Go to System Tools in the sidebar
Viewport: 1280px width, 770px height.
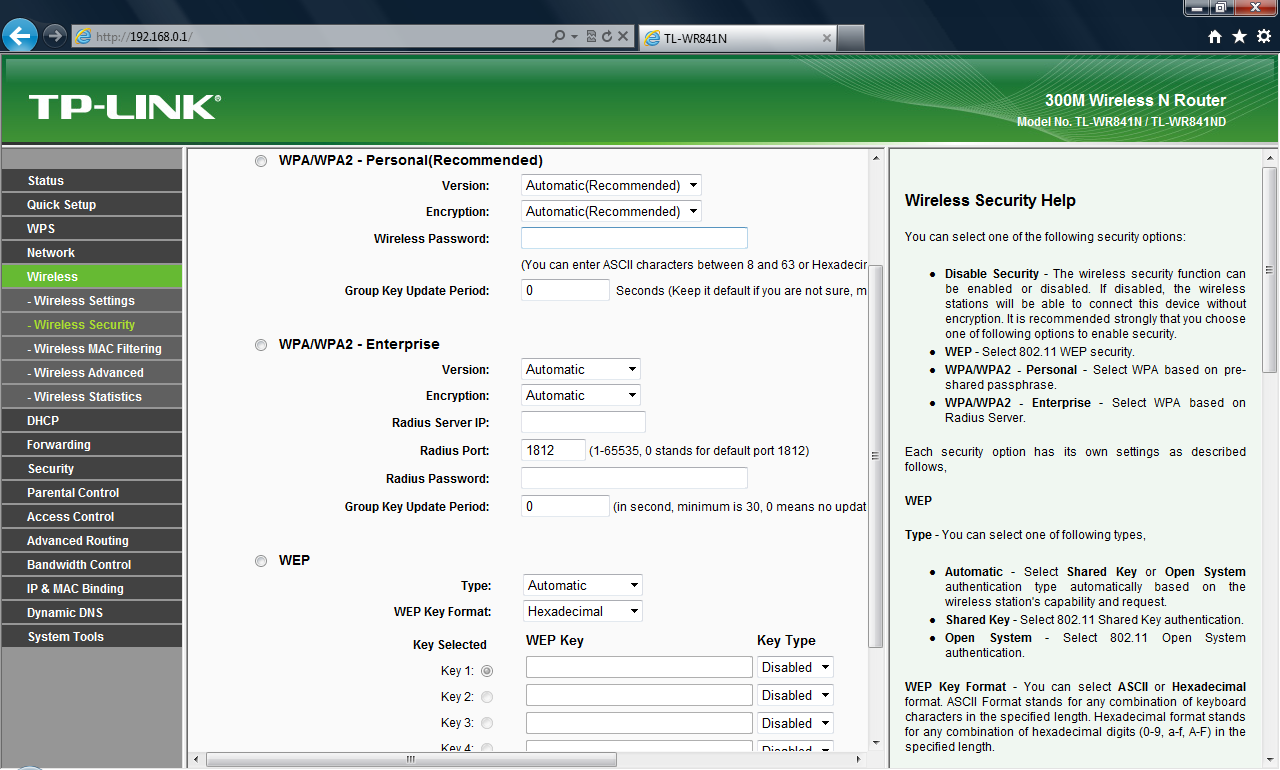(66, 637)
